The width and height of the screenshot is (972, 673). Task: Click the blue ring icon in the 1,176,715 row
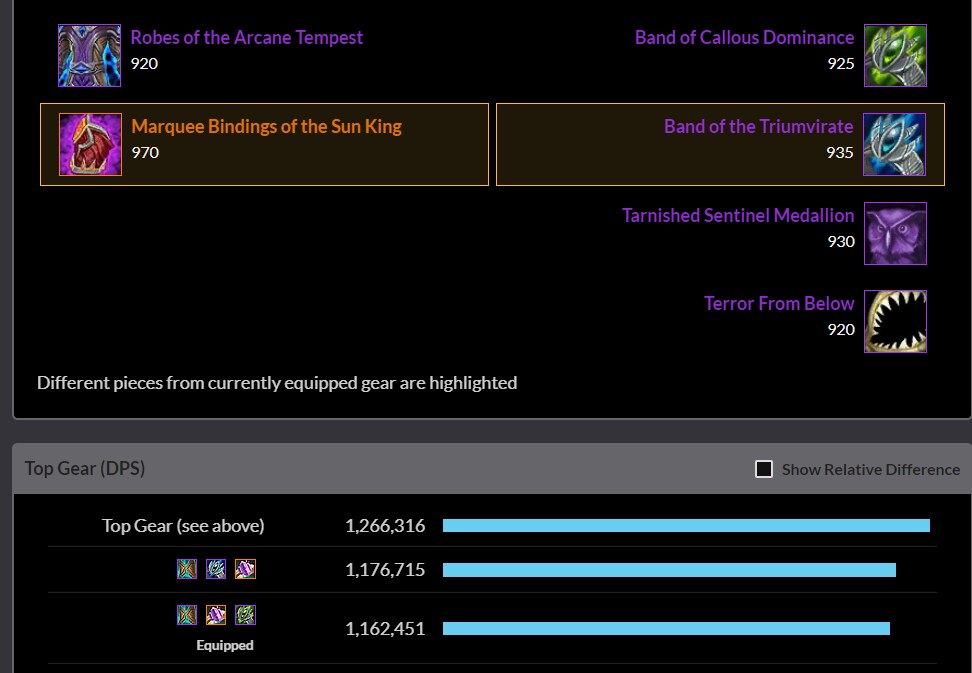click(x=216, y=569)
